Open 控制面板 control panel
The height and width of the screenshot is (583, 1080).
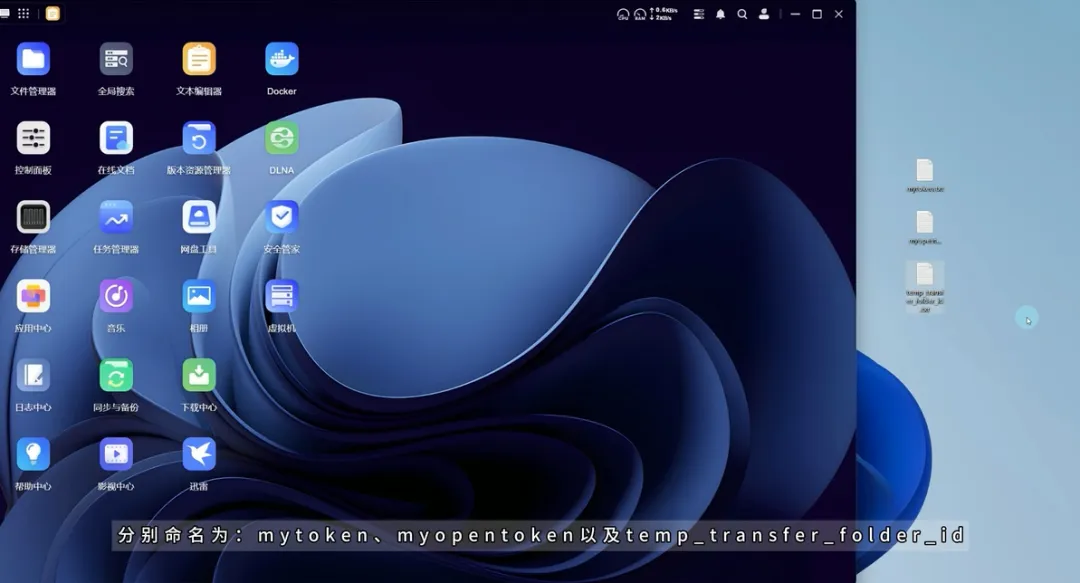point(33,139)
